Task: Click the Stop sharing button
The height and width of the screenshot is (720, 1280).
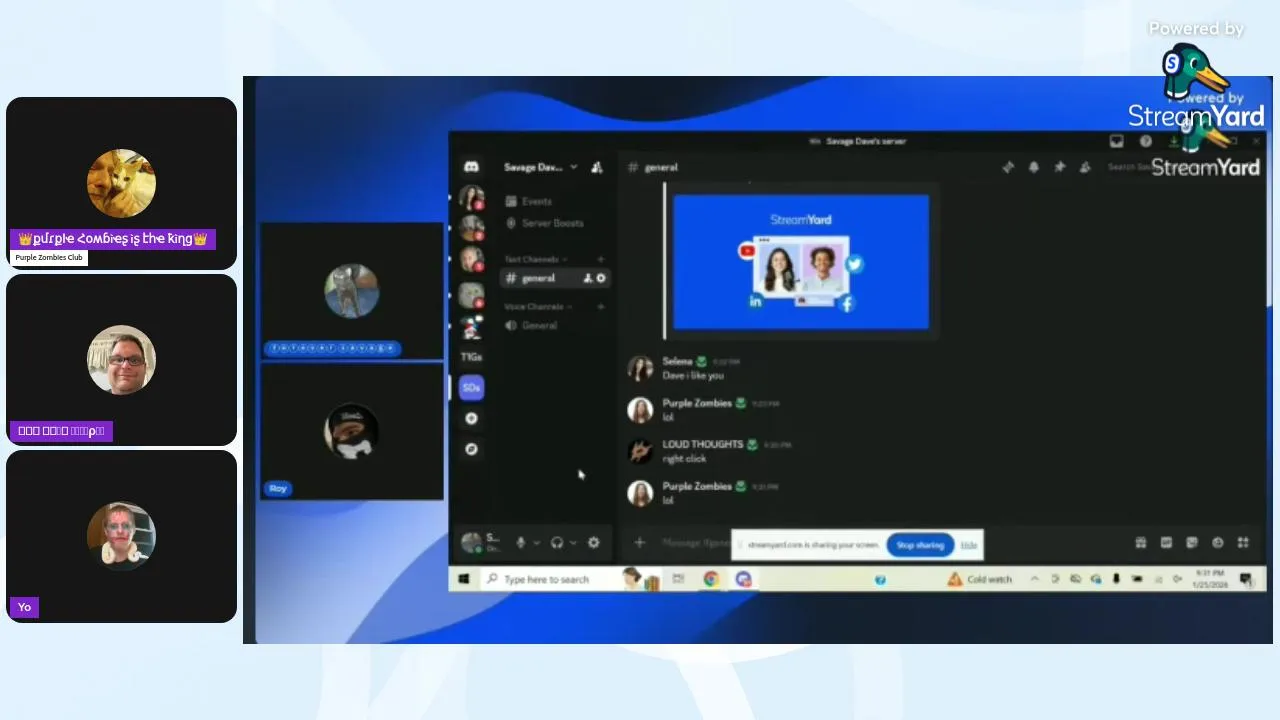Action: [x=920, y=545]
